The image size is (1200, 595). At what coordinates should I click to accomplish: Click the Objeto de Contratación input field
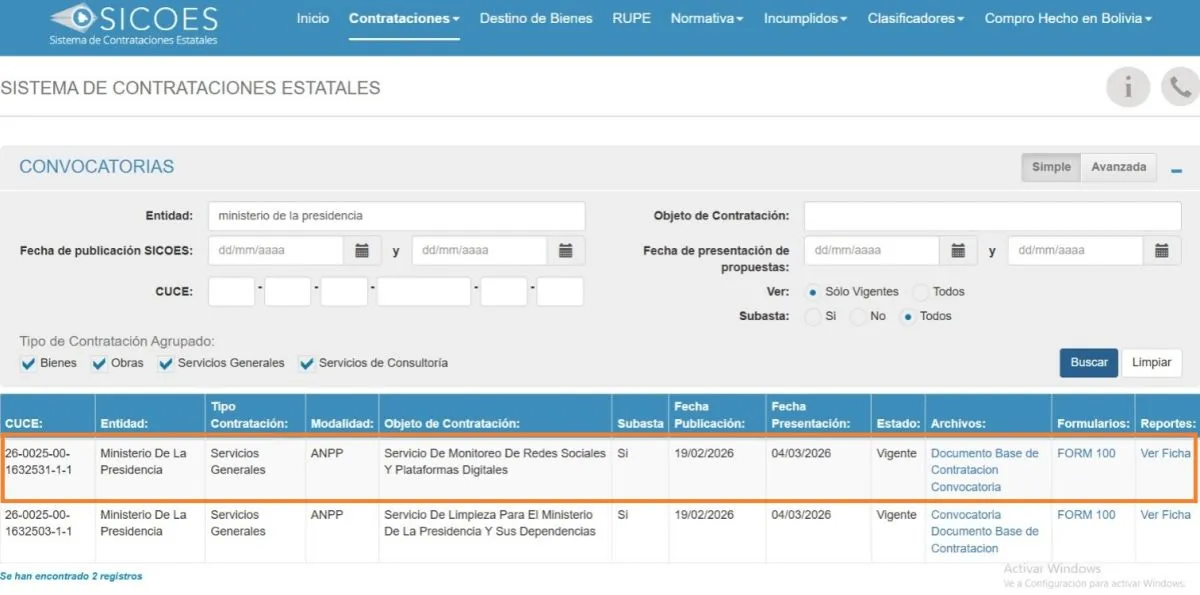tap(993, 216)
